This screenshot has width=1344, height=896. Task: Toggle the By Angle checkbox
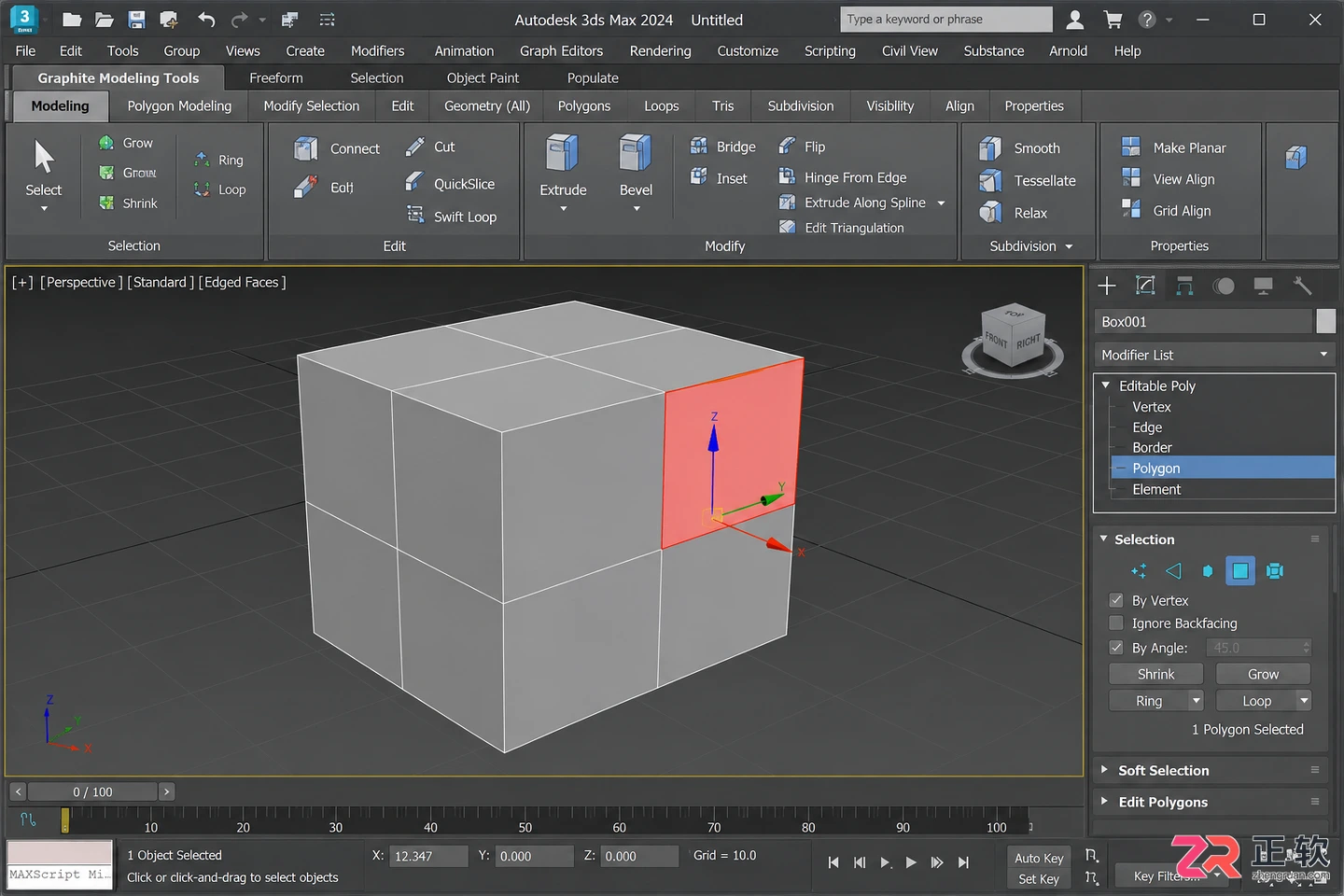pyautogui.click(x=1116, y=648)
